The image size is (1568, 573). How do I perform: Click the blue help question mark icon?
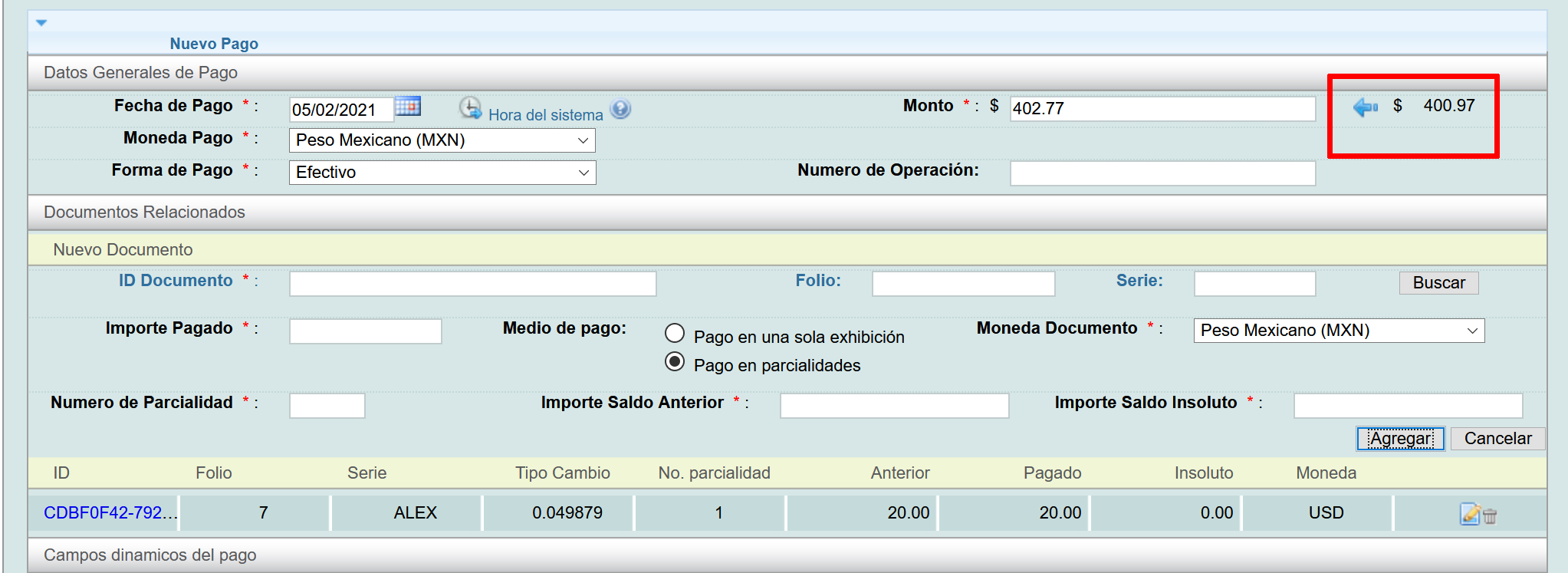click(620, 109)
